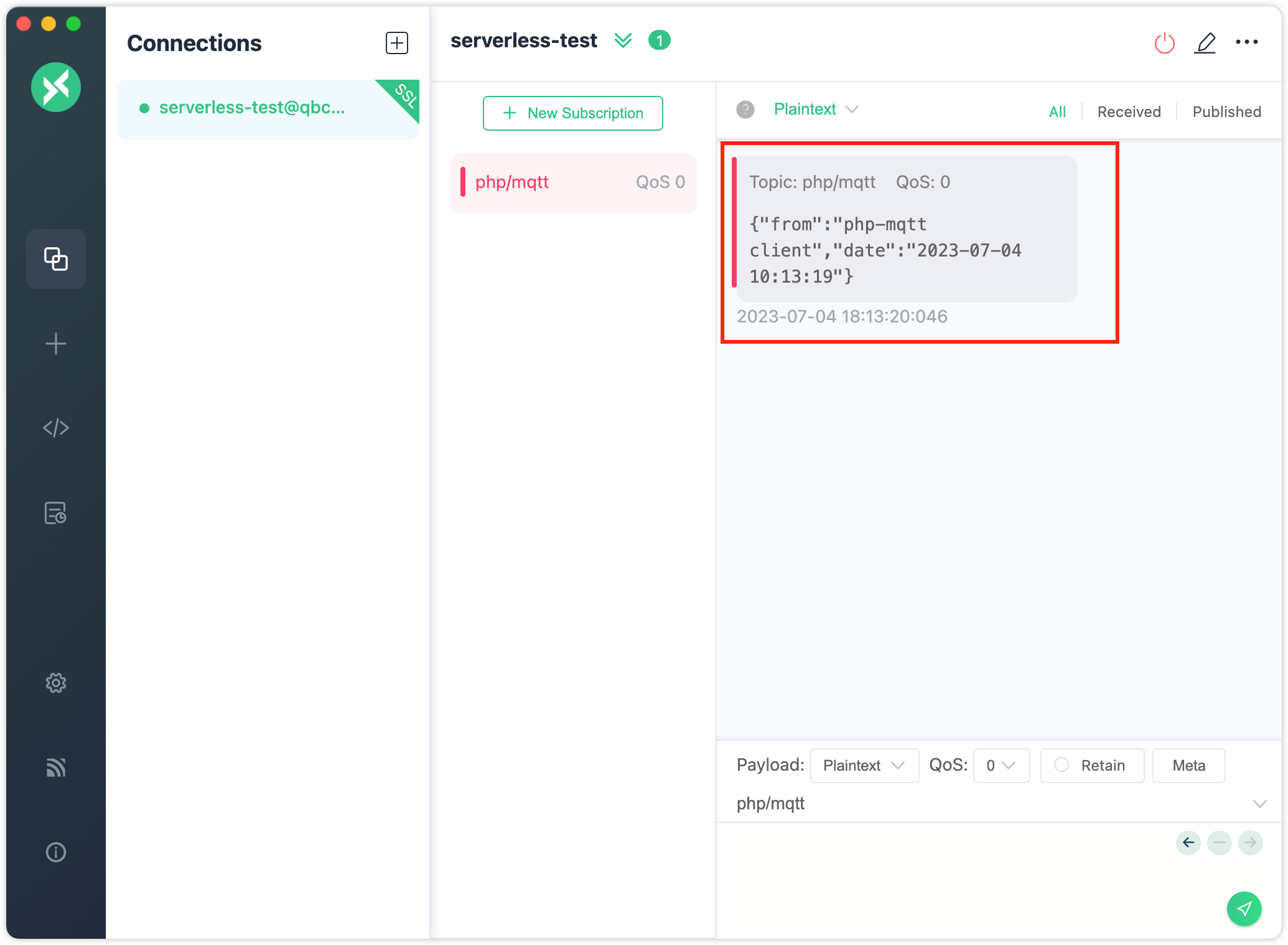Send message with green paper plane button

click(1244, 909)
